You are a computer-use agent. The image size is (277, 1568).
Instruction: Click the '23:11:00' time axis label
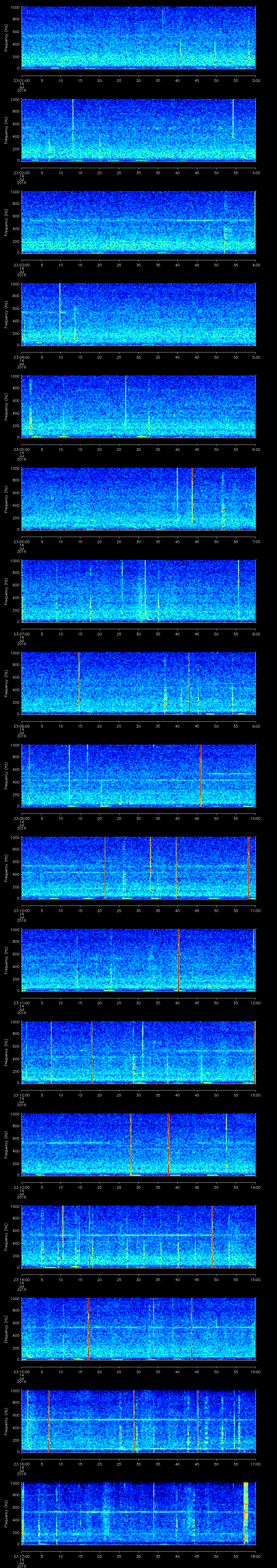22,1003
